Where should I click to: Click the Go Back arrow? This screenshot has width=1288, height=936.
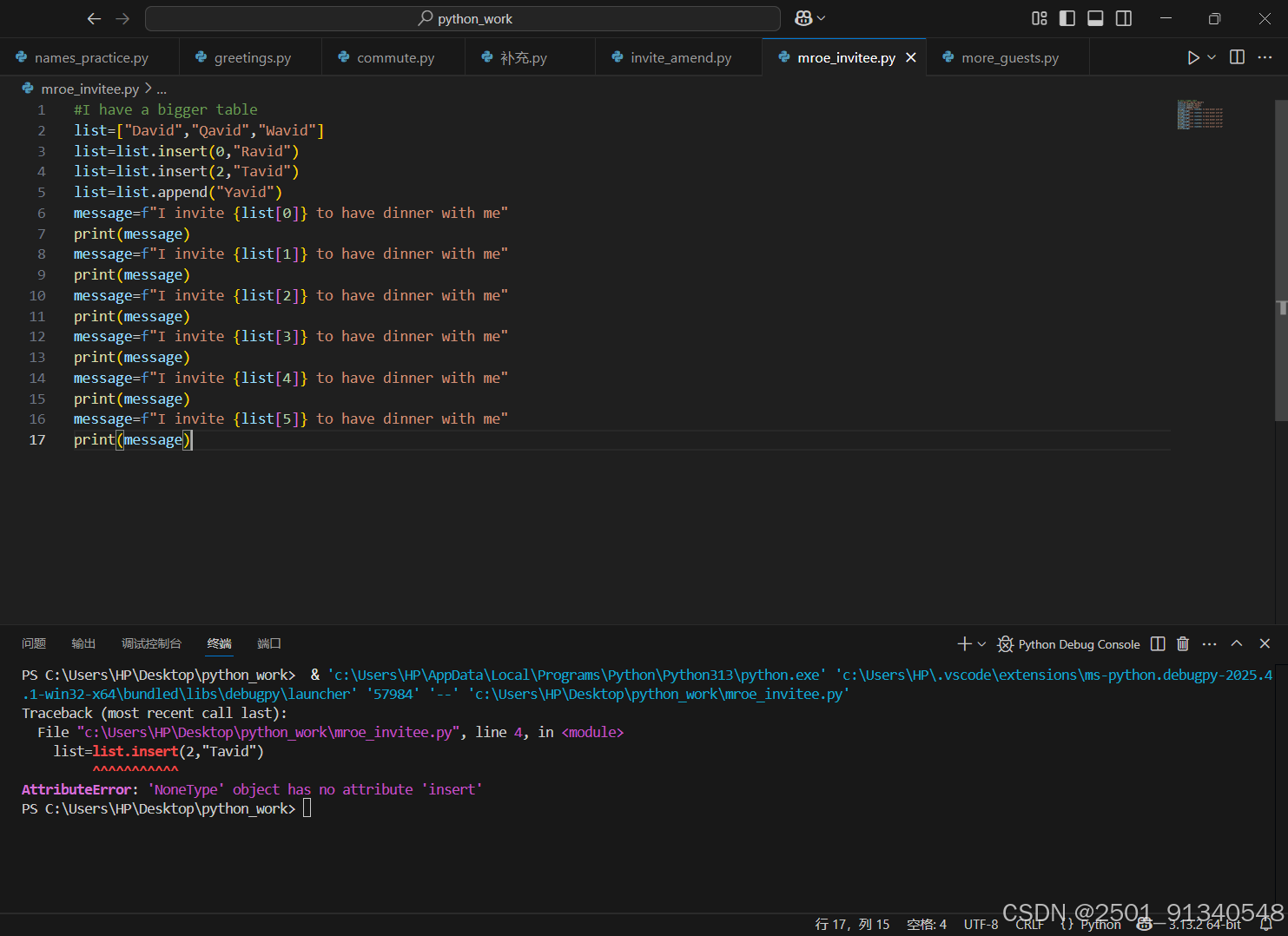pos(95,18)
